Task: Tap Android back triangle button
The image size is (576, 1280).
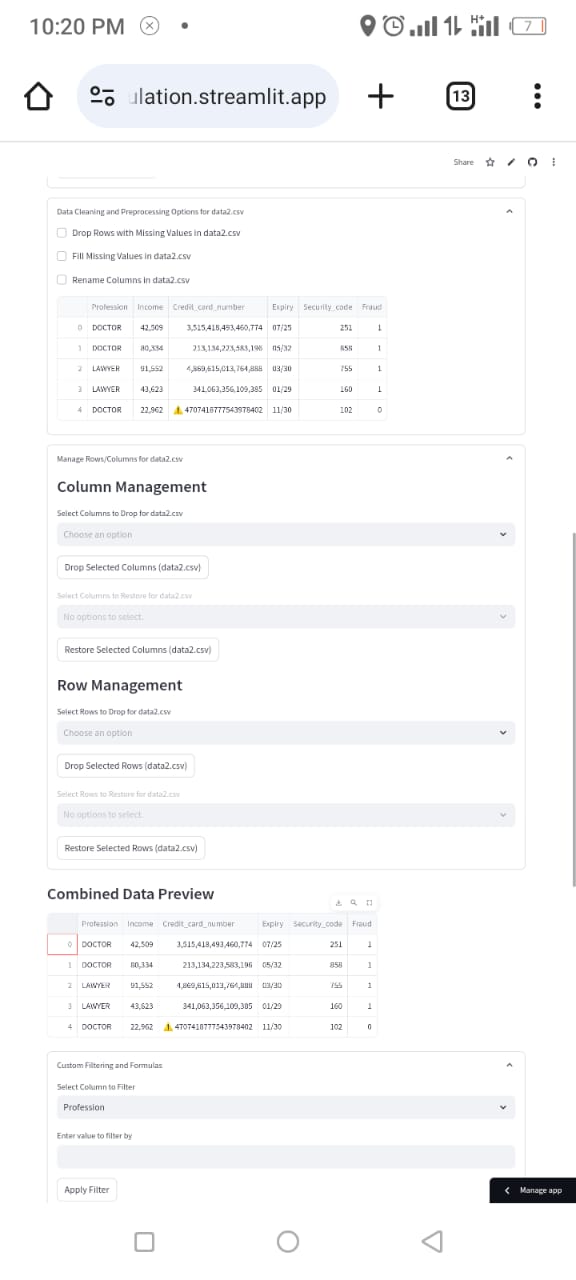Action: pyautogui.click(x=432, y=1241)
